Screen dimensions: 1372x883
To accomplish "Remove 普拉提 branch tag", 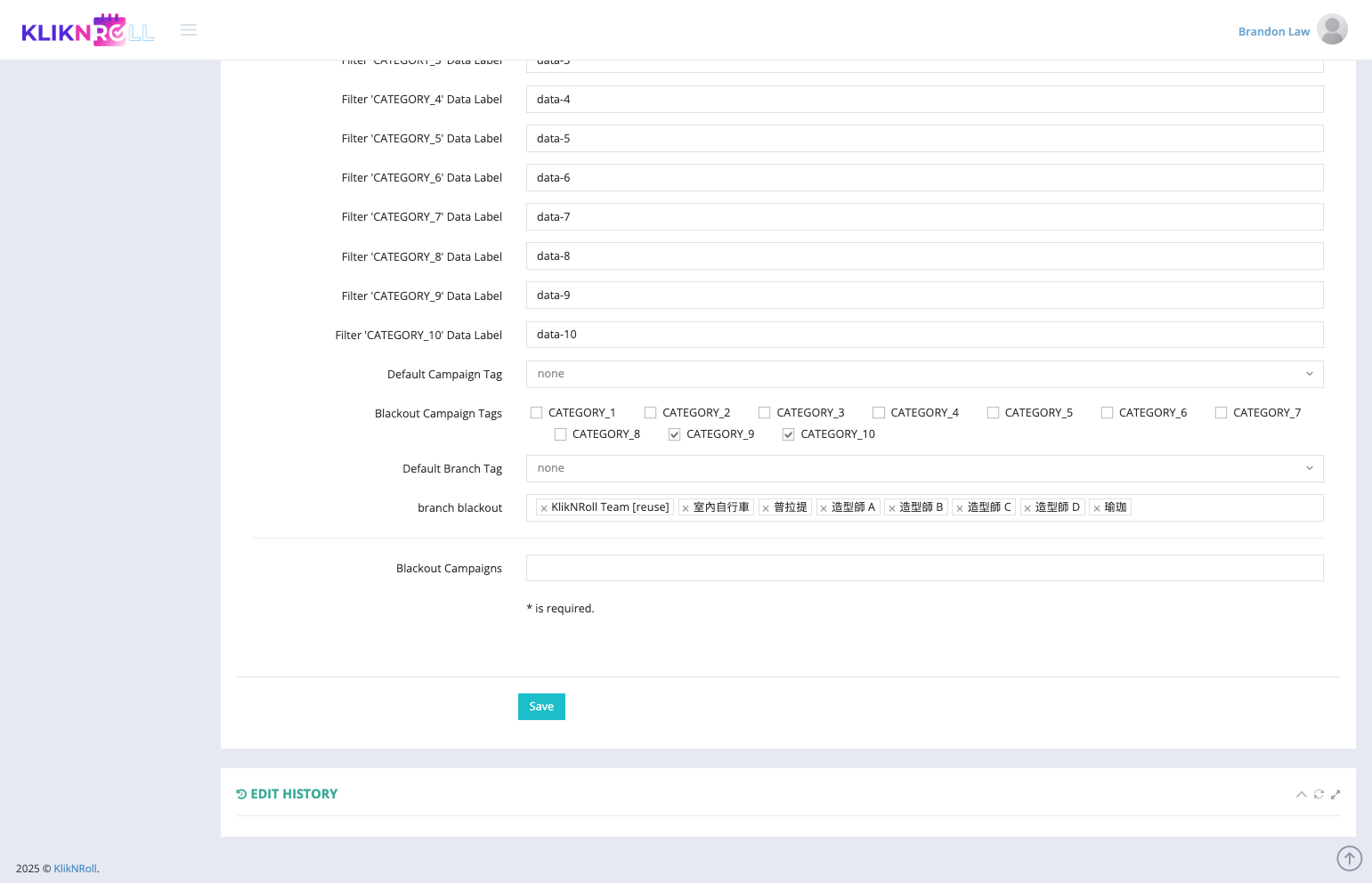I will tap(766, 508).
